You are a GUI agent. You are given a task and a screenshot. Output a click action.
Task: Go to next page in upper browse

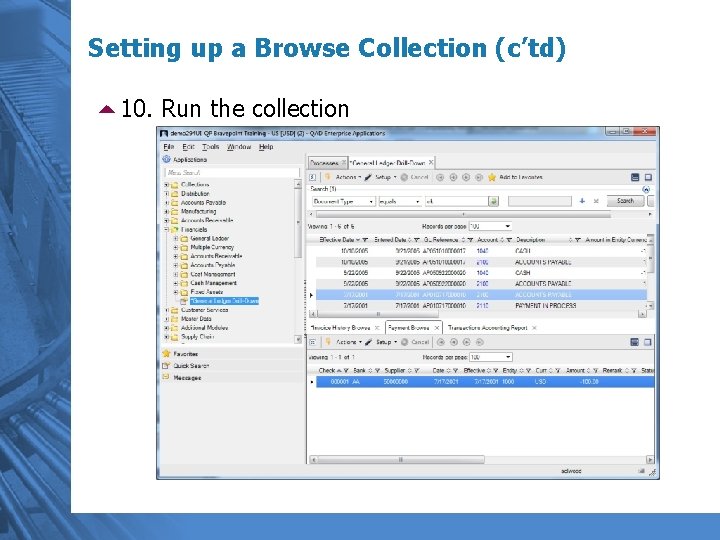(466, 177)
